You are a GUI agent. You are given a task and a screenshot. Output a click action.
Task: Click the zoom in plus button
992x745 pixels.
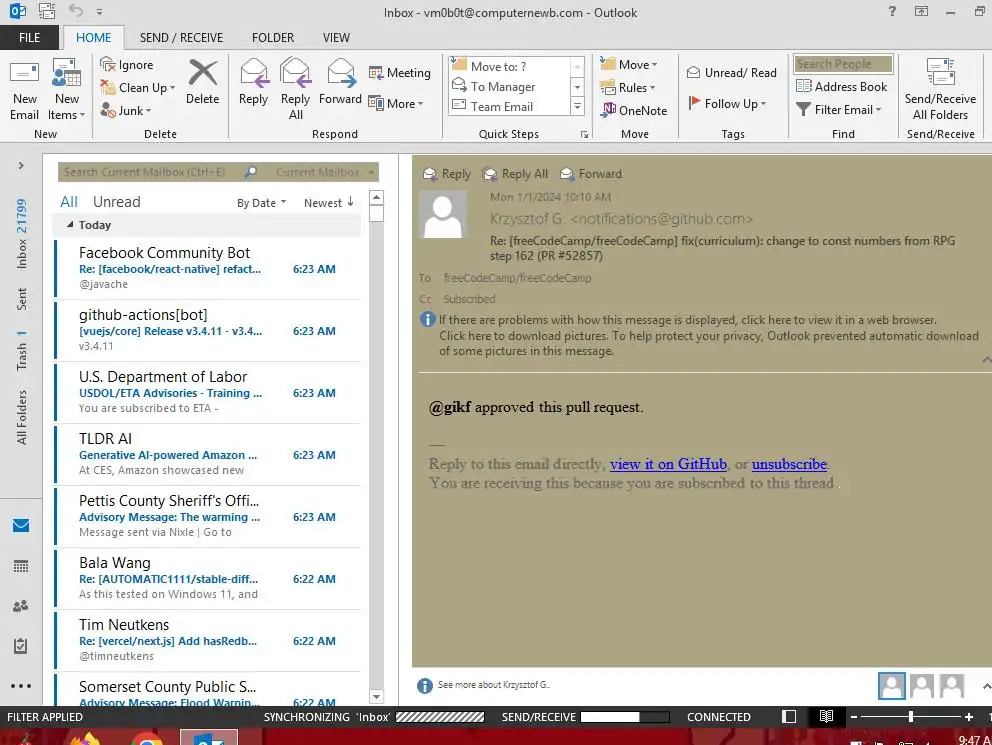click(x=968, y=717)
